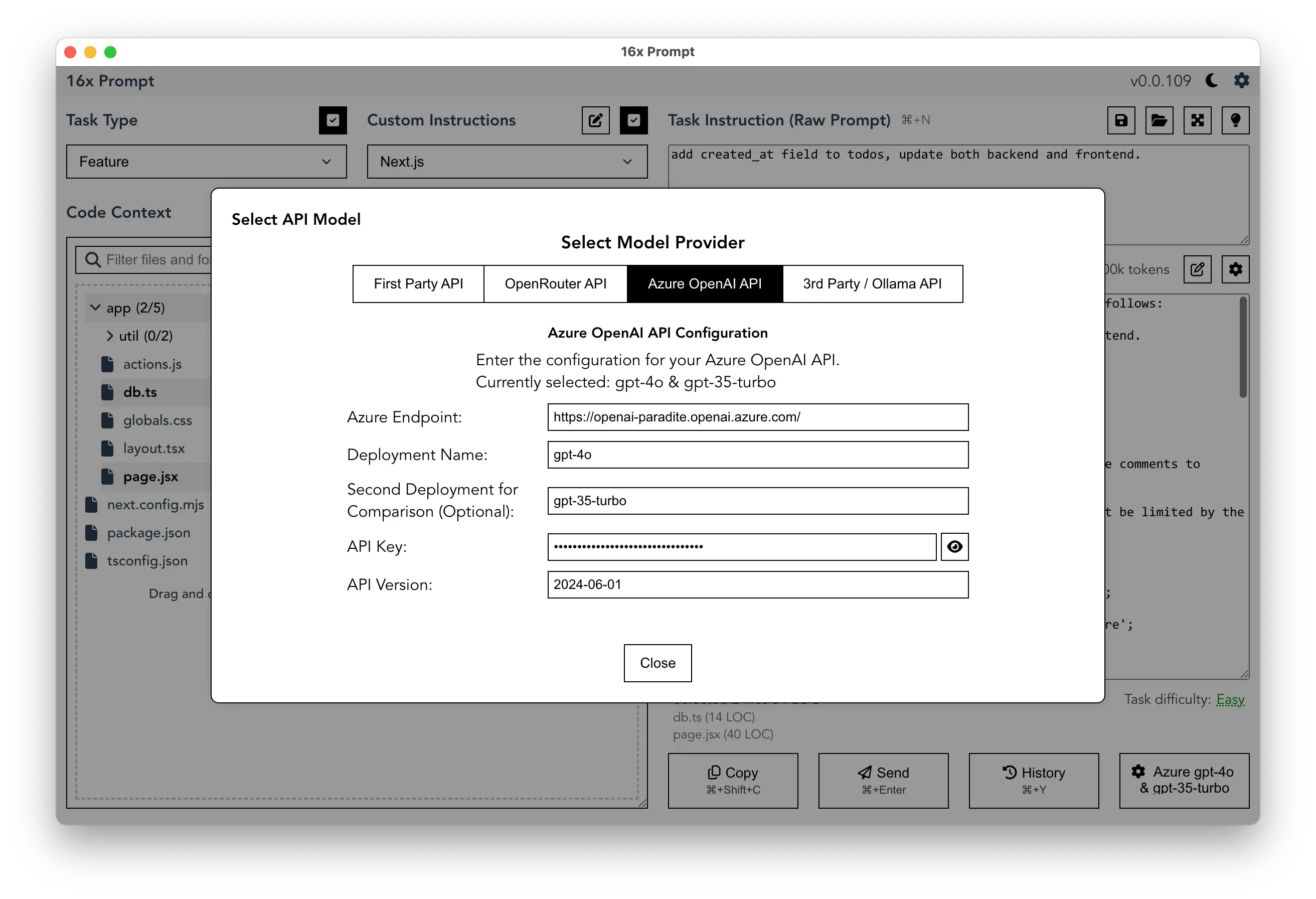The height and width of the screenshot is (899, 1316).
Task: Collapse the app folder
Action: pos(95,308)
